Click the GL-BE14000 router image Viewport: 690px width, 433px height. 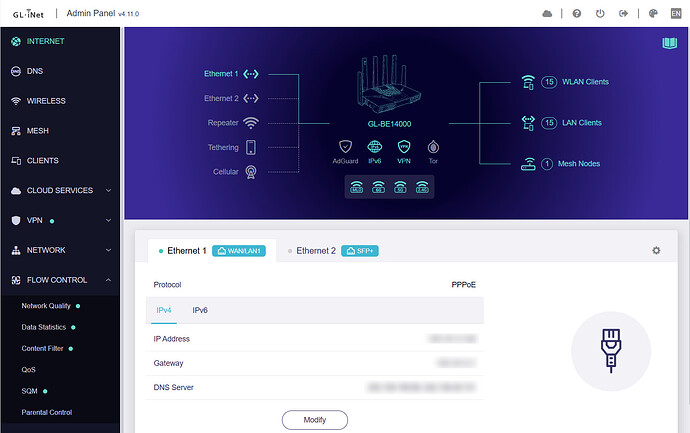pyautogui.click(x=389, y=84)
